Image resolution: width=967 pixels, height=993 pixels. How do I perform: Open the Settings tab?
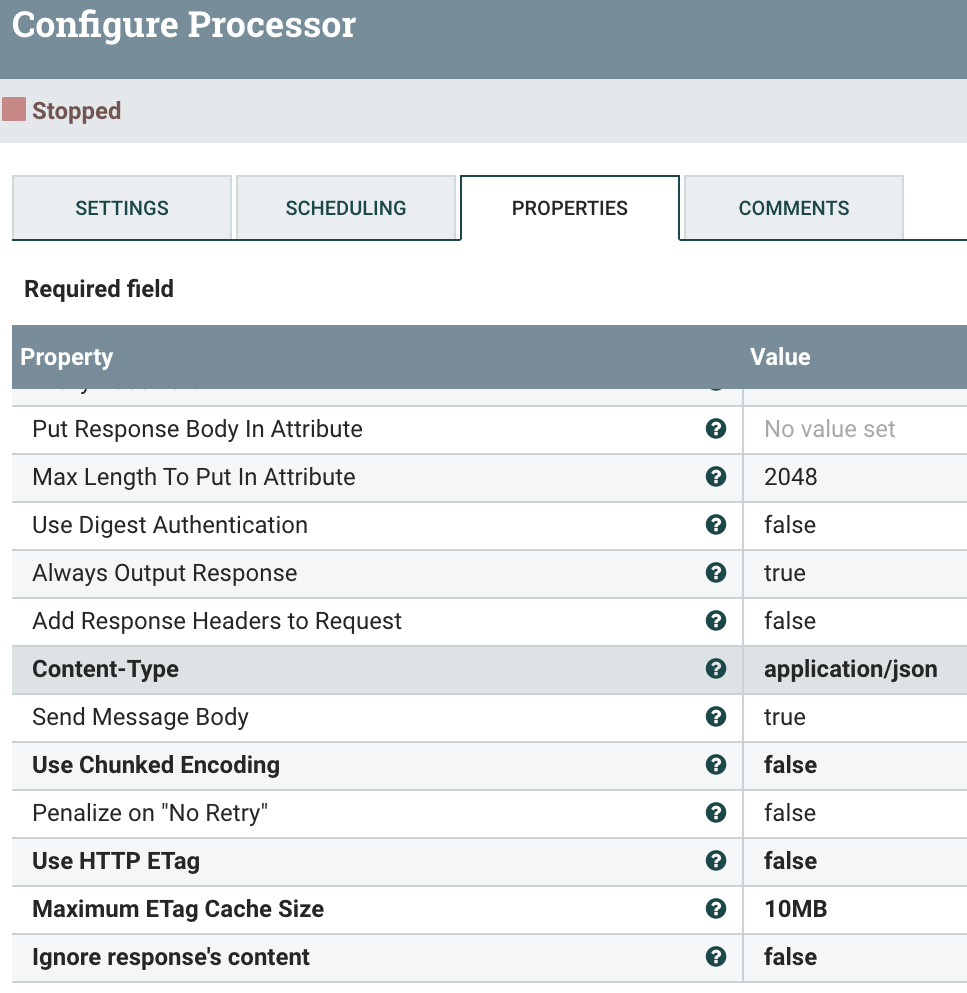[x=122, y=208]
